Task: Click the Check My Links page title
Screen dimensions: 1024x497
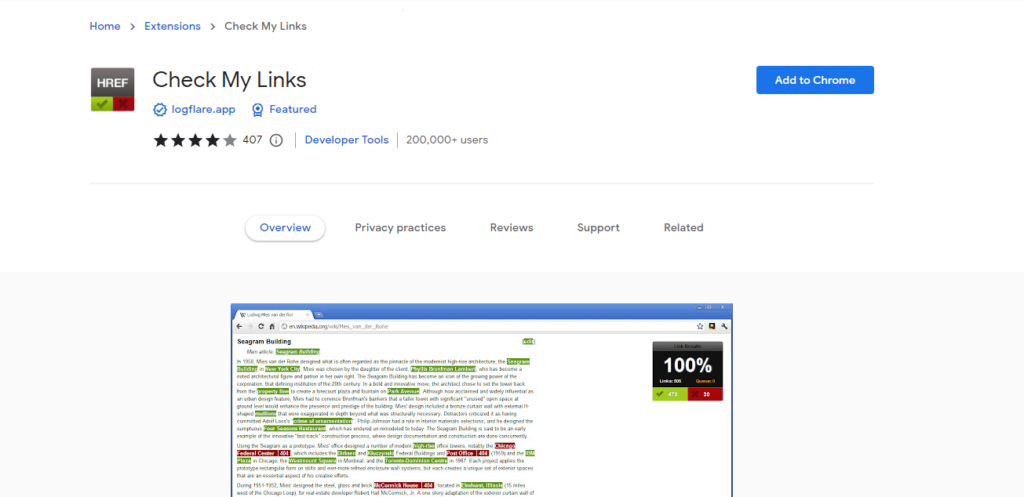Action: click(x=229, y=80)
